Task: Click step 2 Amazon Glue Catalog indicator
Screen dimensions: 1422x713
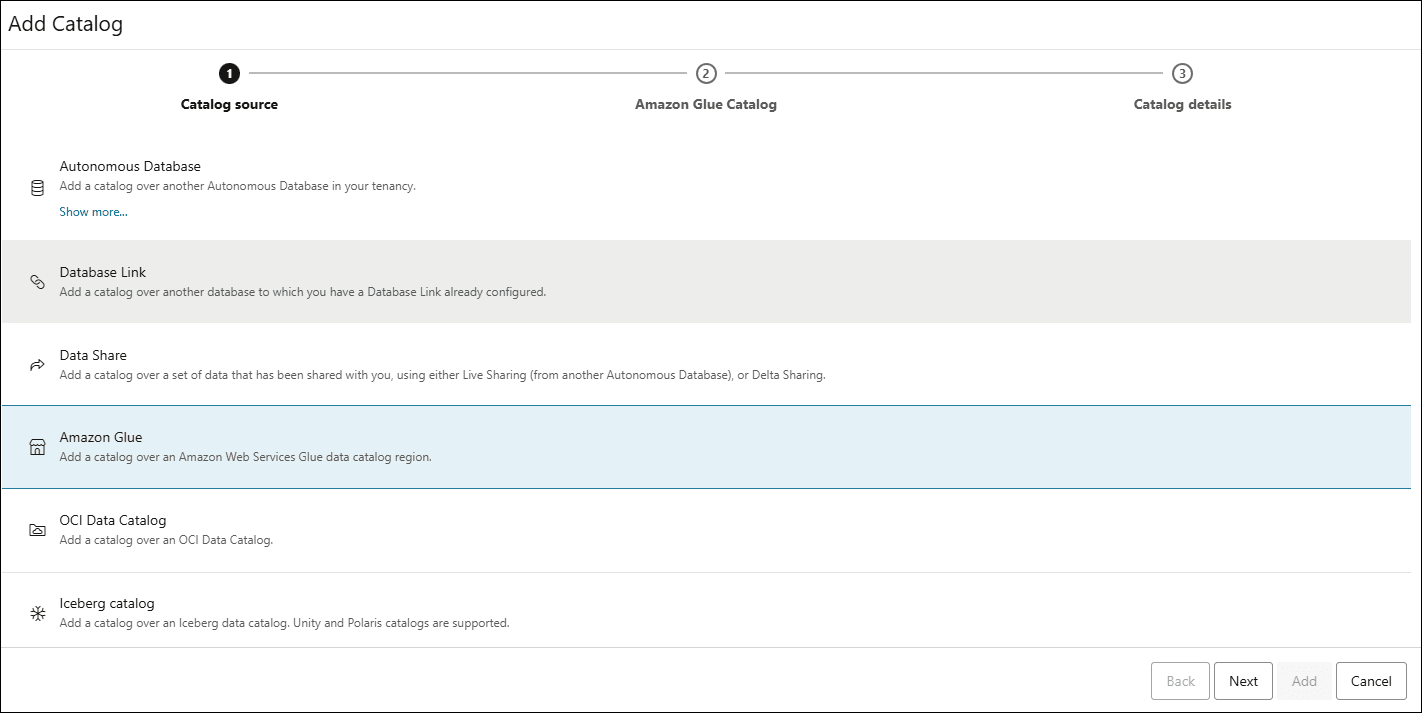Action: pyautogui.click(x=706, y=73)
